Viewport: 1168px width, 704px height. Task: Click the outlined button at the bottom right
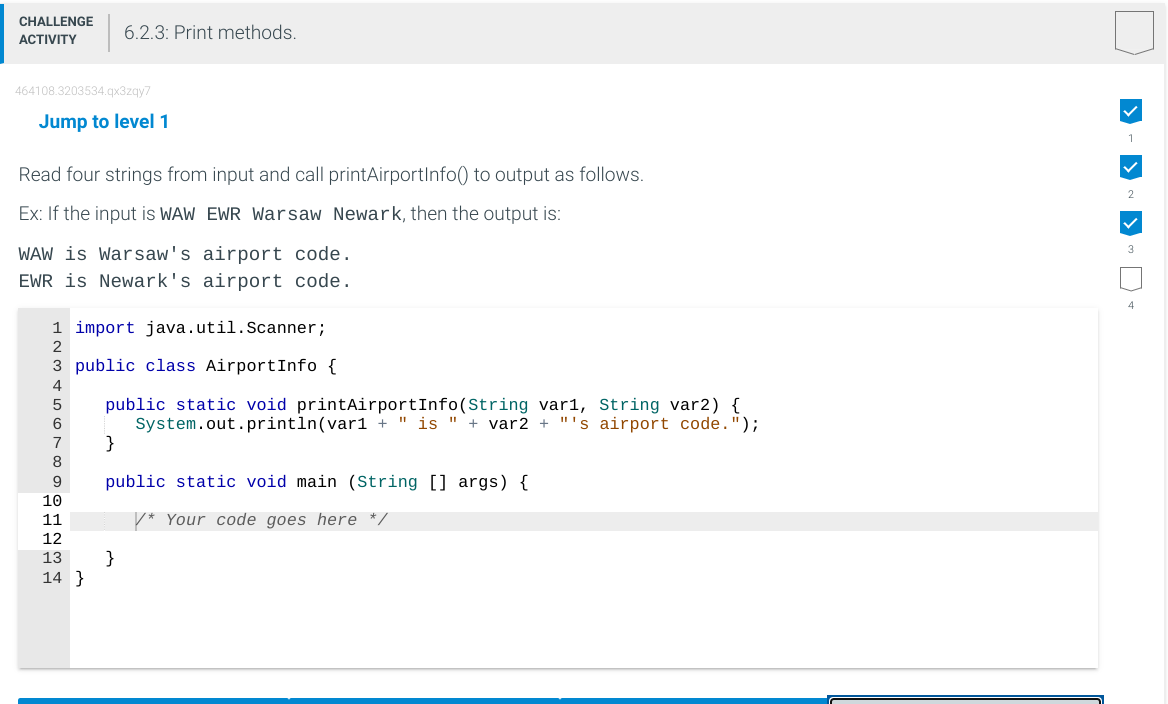[964, 700]
